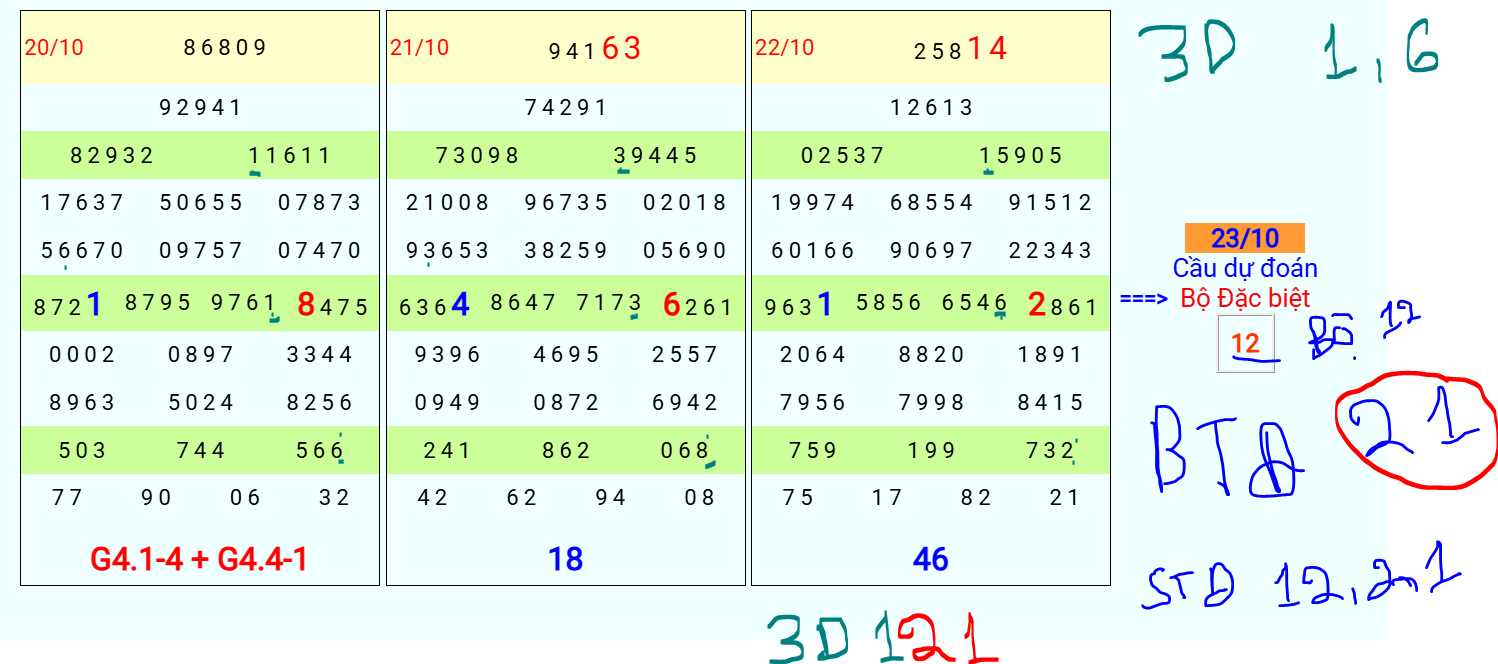Pick the number 6942
1498x664 pixels.
(685, 402)
